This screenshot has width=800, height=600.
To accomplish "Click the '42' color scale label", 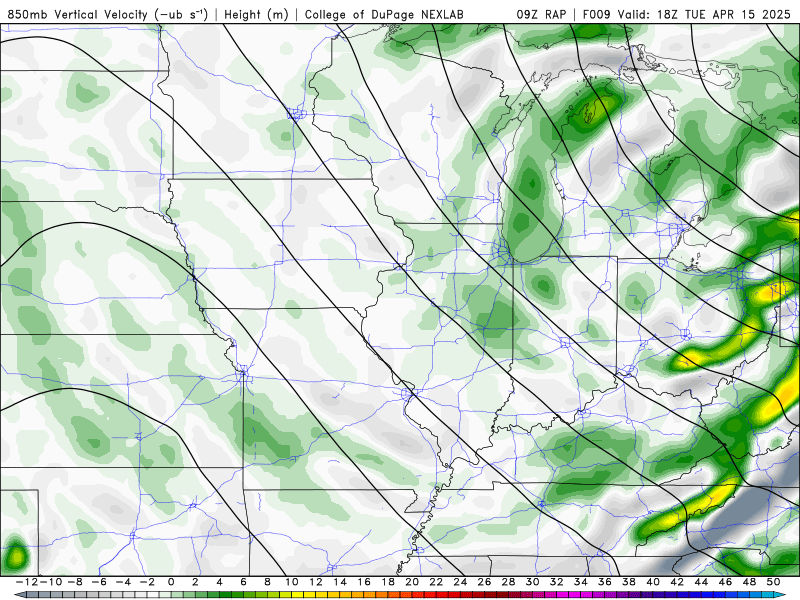I will (x=677, y=582).
